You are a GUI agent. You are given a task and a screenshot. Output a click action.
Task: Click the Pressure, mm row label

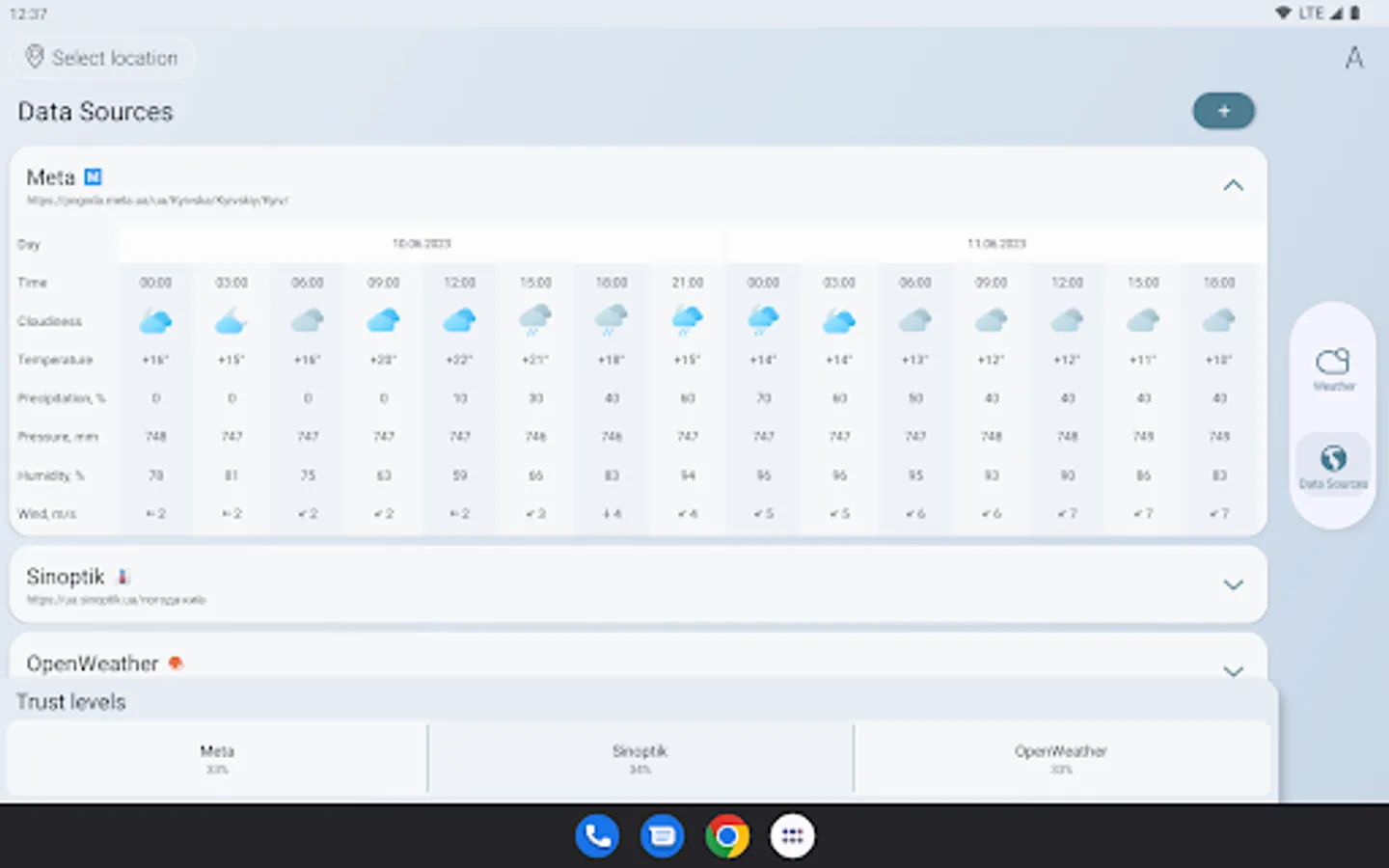(58, 437)
